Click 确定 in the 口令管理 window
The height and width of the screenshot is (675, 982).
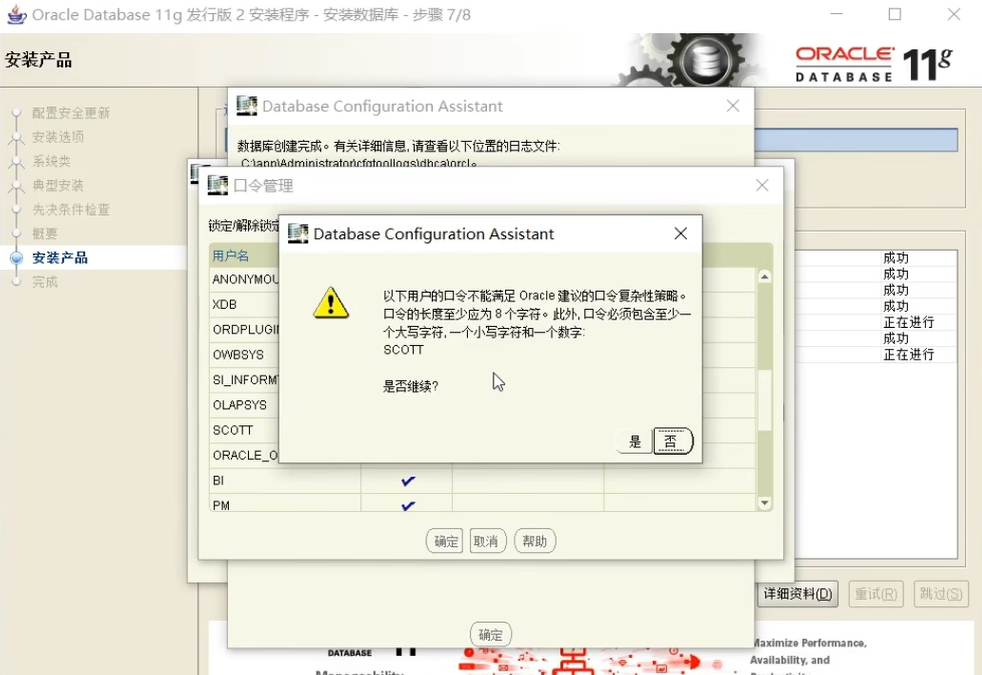[445, 541]
